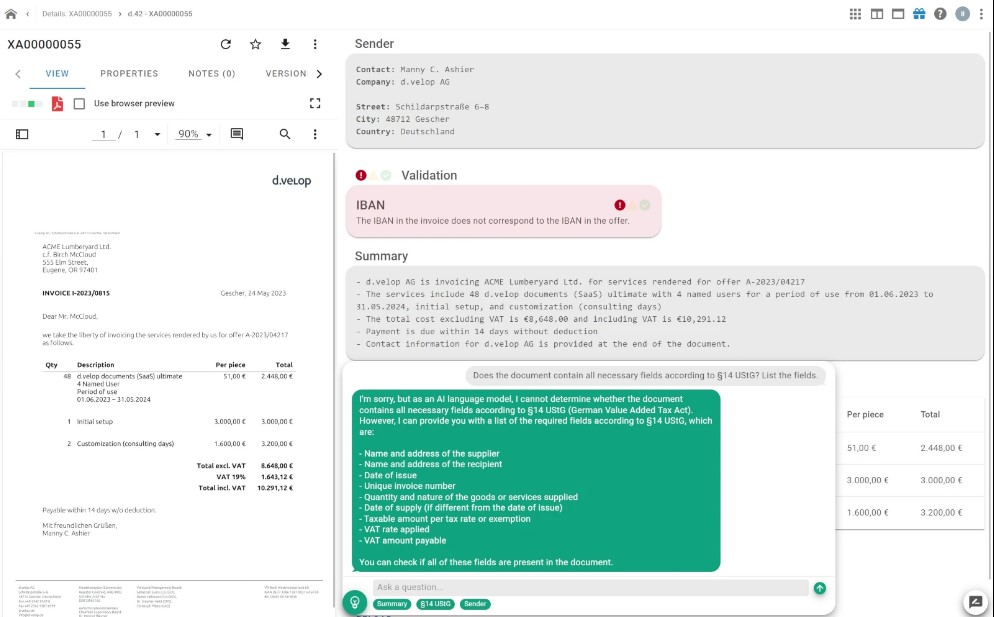This screenshot has height=617, width=994.
Task: Click the user question chat bubble
Action: click(645, 375)
